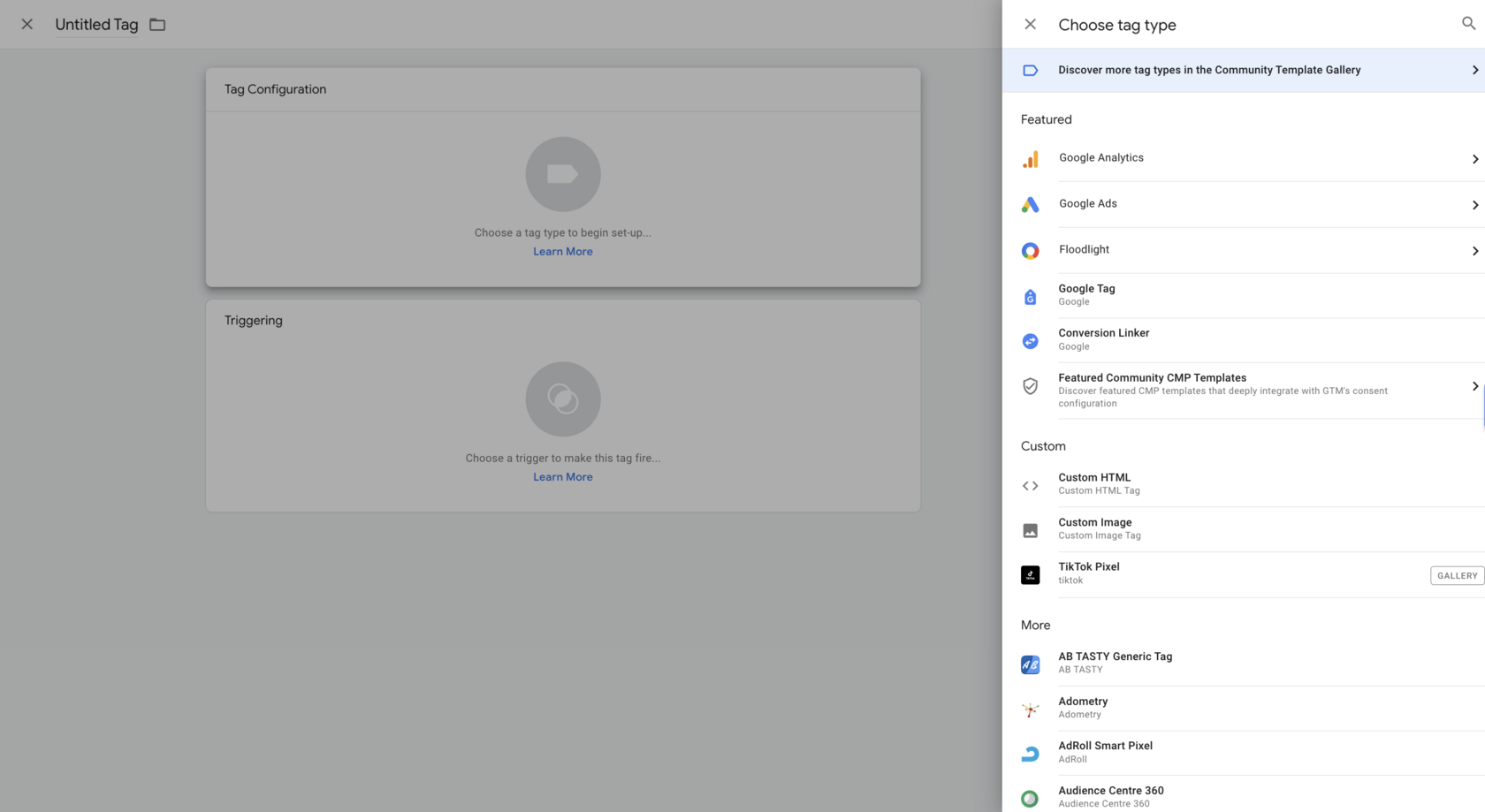Expand Floodlight tag types
1485x812 pixels.
coord(1474,251)
